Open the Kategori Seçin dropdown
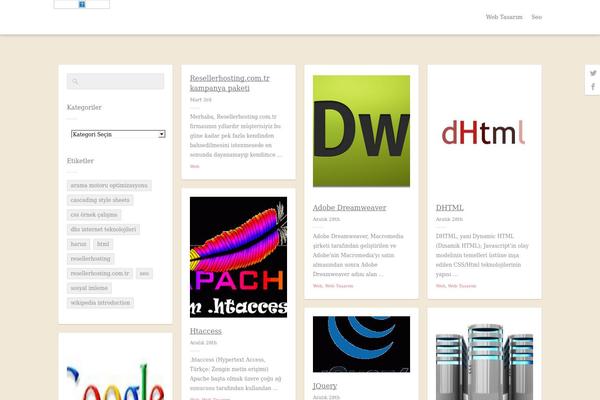Viewport: 600px width, 400px height. [118, 134]
